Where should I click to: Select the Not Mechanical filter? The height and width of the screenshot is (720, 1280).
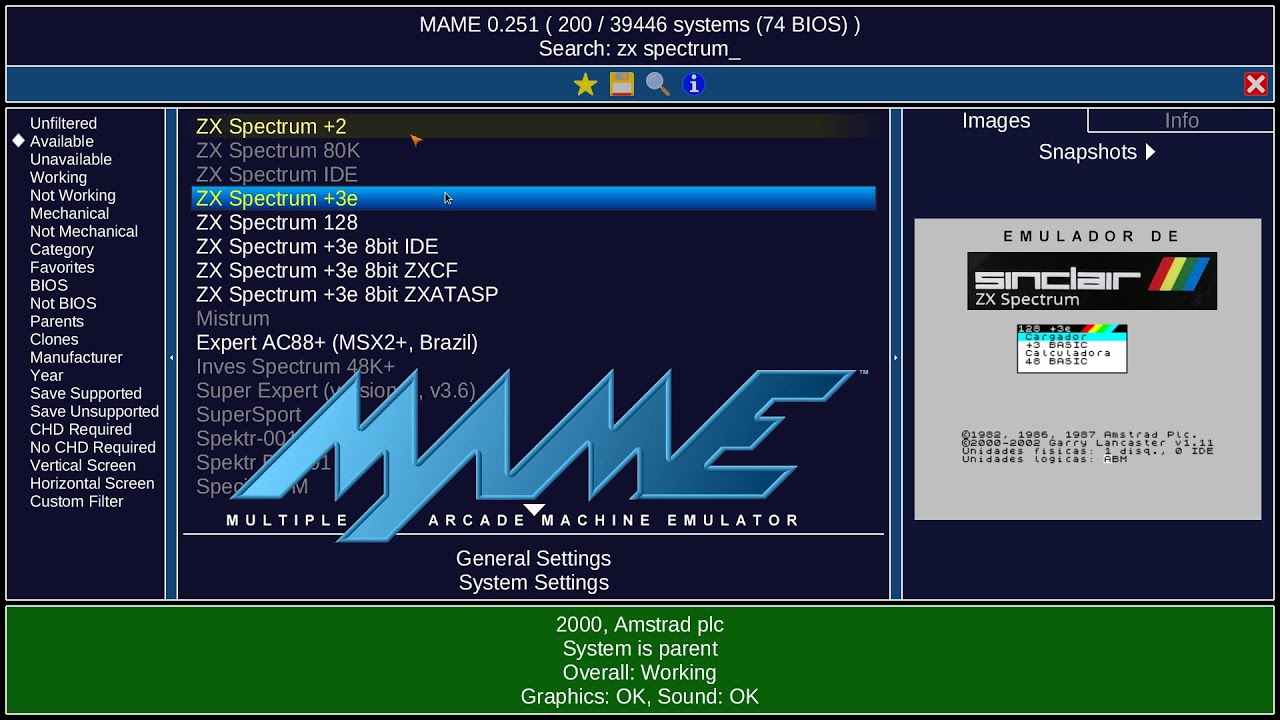[84, 232]
